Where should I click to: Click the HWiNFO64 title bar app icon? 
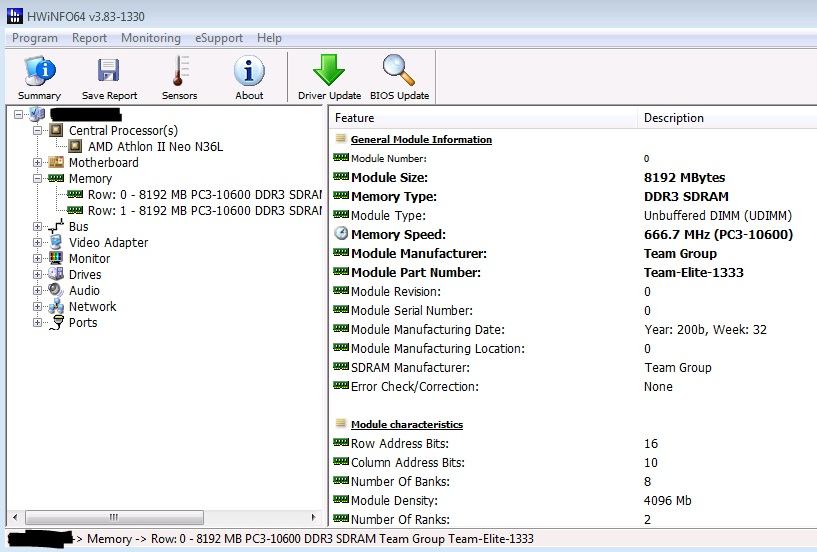(15, 16)
